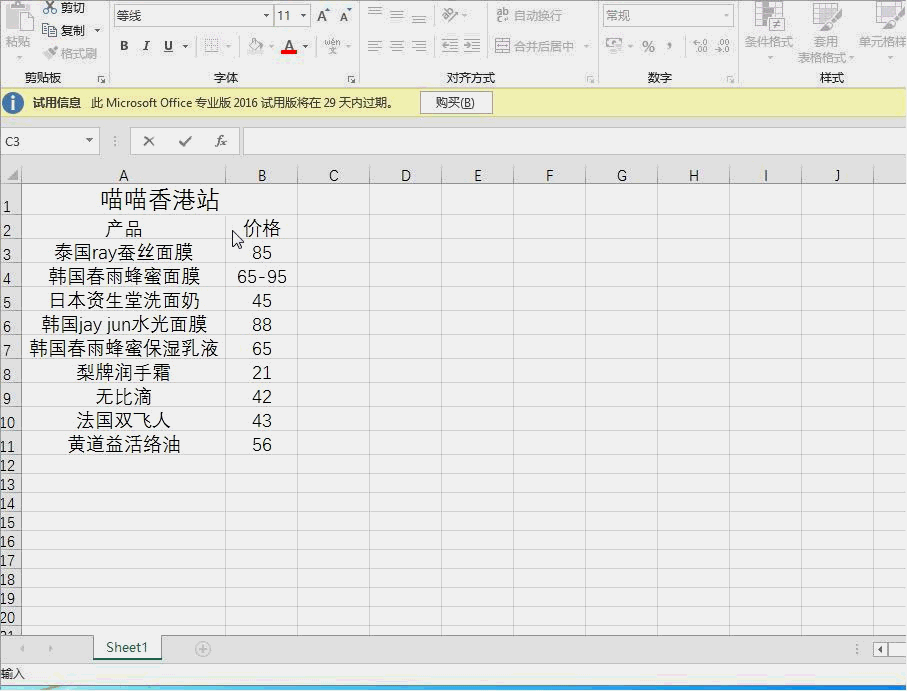Select column C header
This screenshot has height=691, width=907.
tap(334, 175)
